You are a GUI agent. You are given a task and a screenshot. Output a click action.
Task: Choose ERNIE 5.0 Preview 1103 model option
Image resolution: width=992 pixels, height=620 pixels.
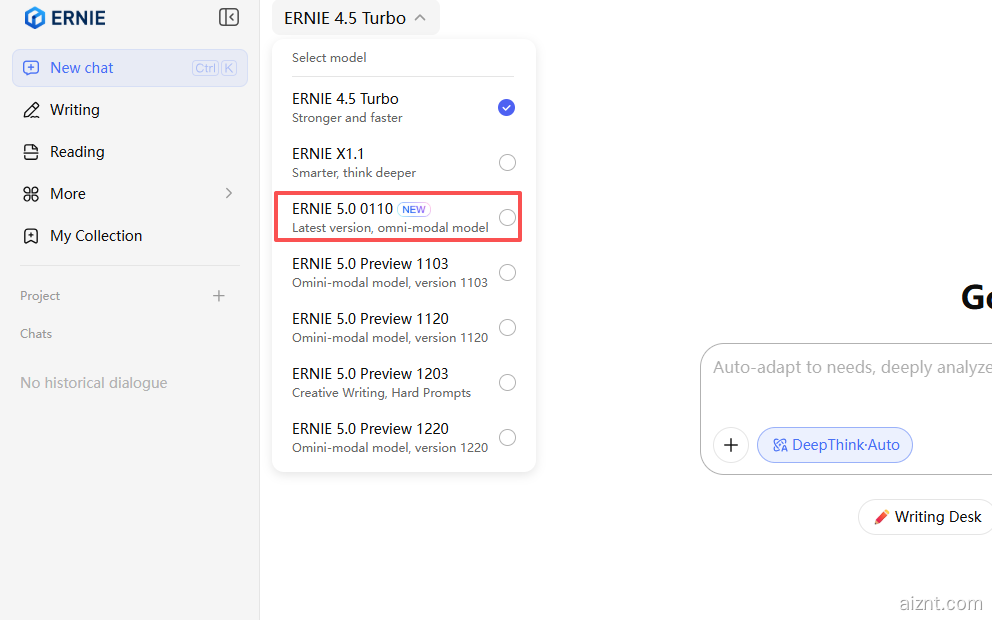pos(390,272)
